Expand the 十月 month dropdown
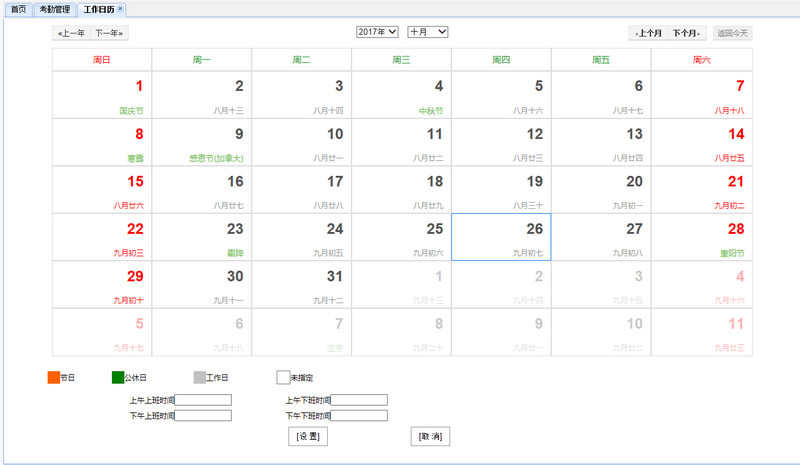This screenshot has height=465, width=800. click(427, 32)
